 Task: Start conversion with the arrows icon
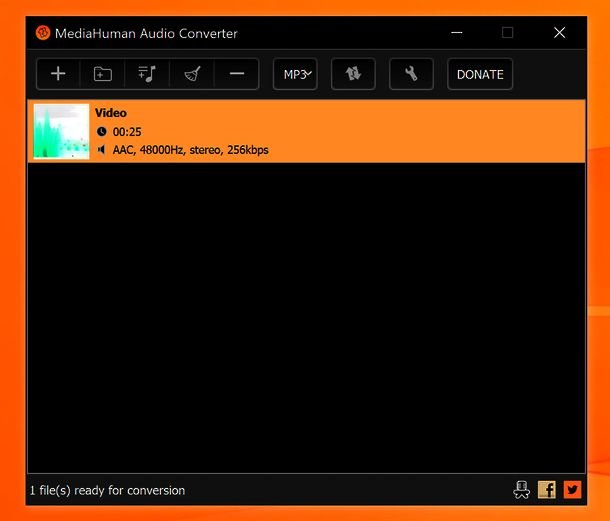353,74
